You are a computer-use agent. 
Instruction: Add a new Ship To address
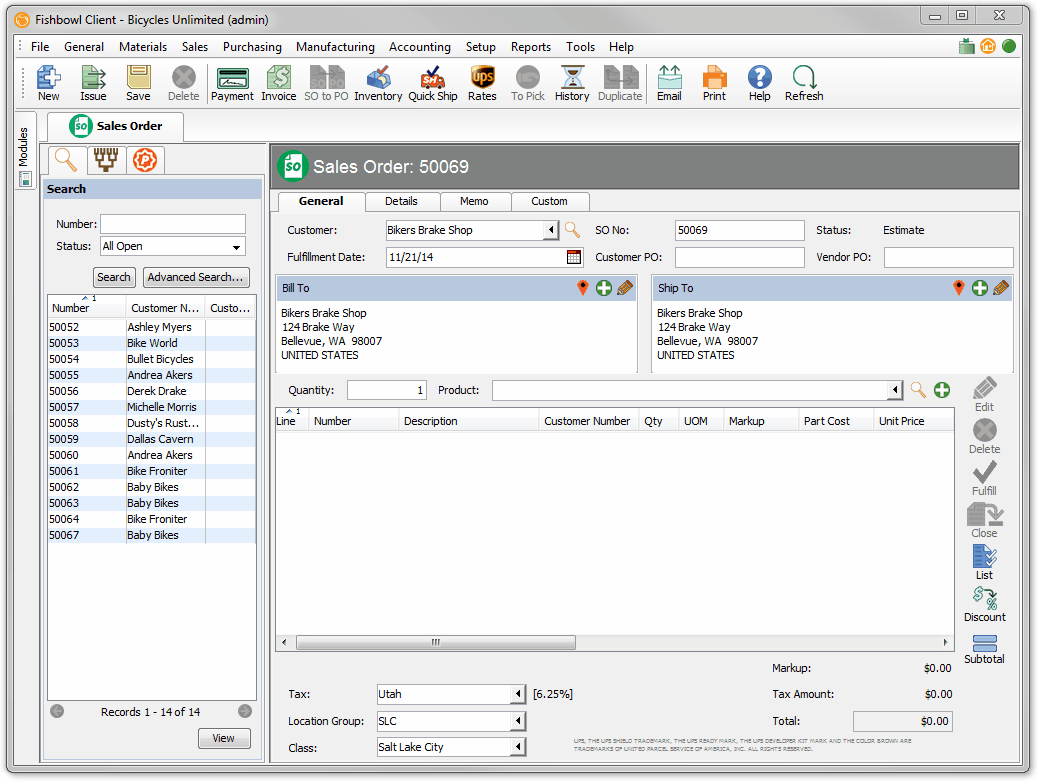(980, 288)
